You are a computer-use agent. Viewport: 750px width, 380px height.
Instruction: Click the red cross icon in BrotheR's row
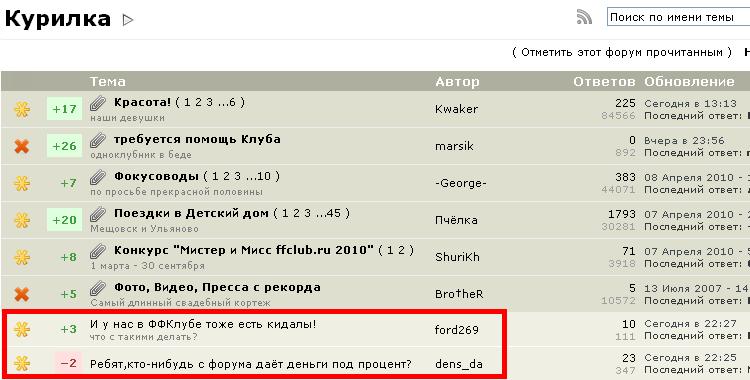[22, 294]
